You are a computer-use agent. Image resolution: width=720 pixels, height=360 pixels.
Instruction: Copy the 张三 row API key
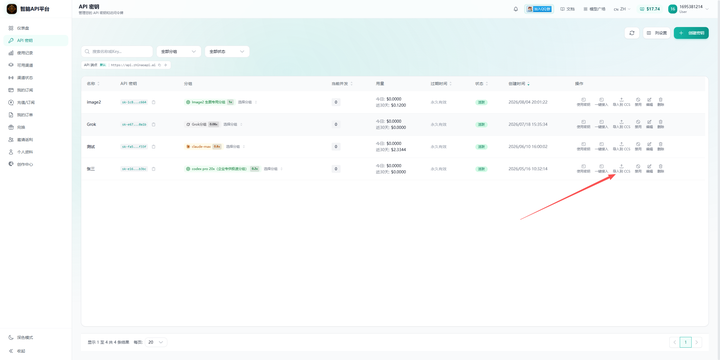tap(153, 169)
